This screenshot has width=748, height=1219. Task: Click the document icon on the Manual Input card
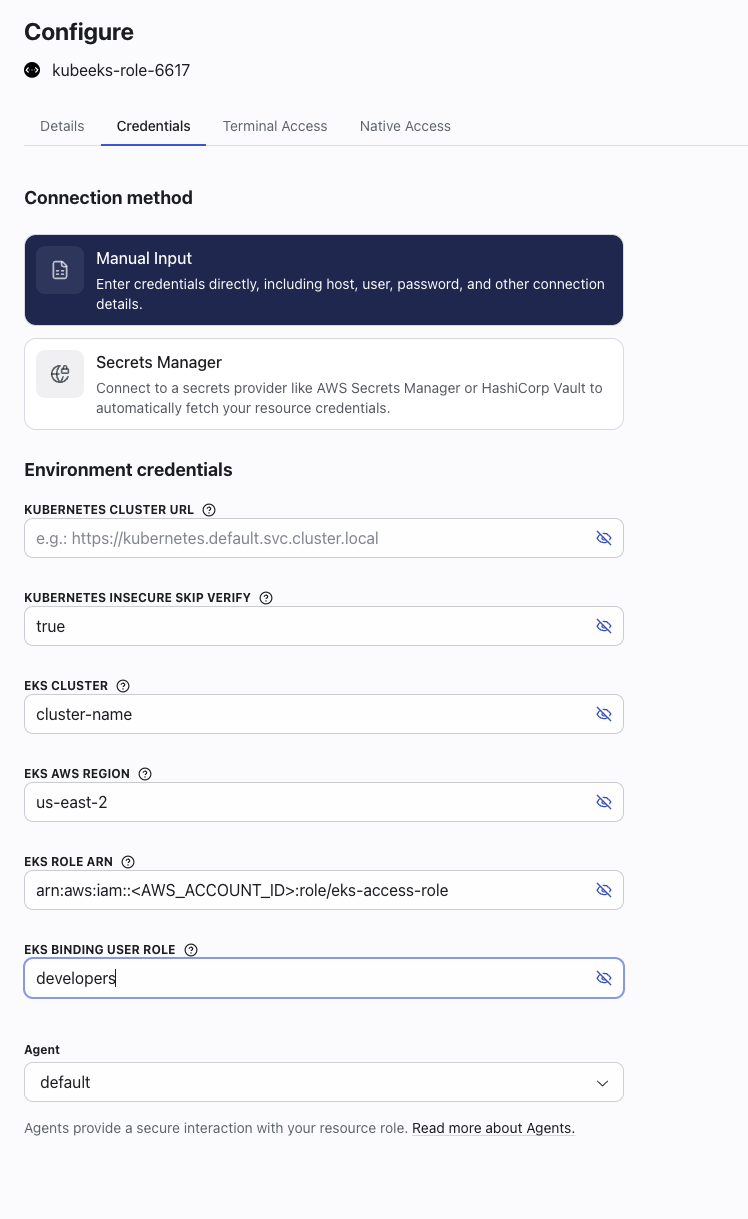60,269
